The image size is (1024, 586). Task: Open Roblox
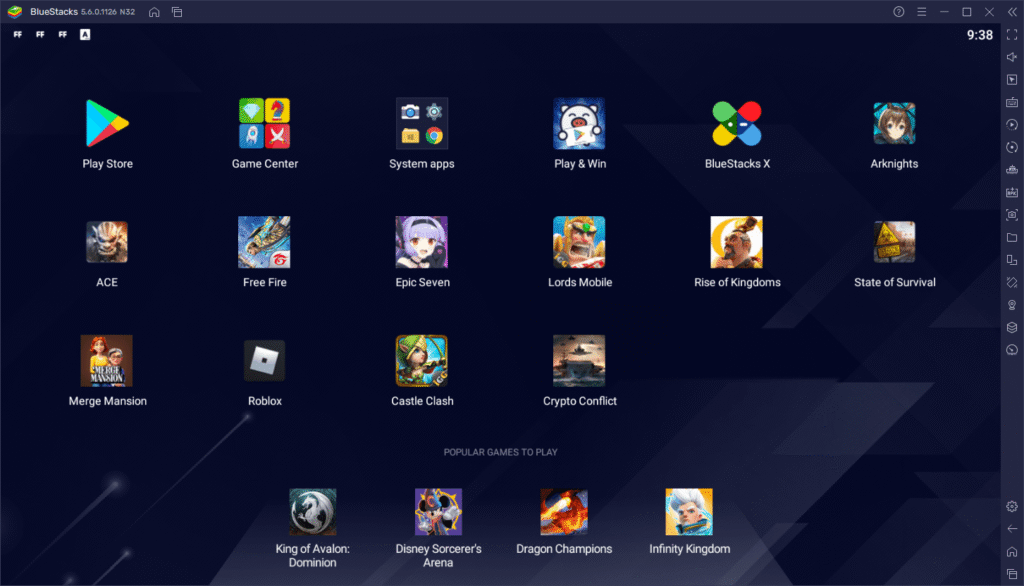click(264, 361)
